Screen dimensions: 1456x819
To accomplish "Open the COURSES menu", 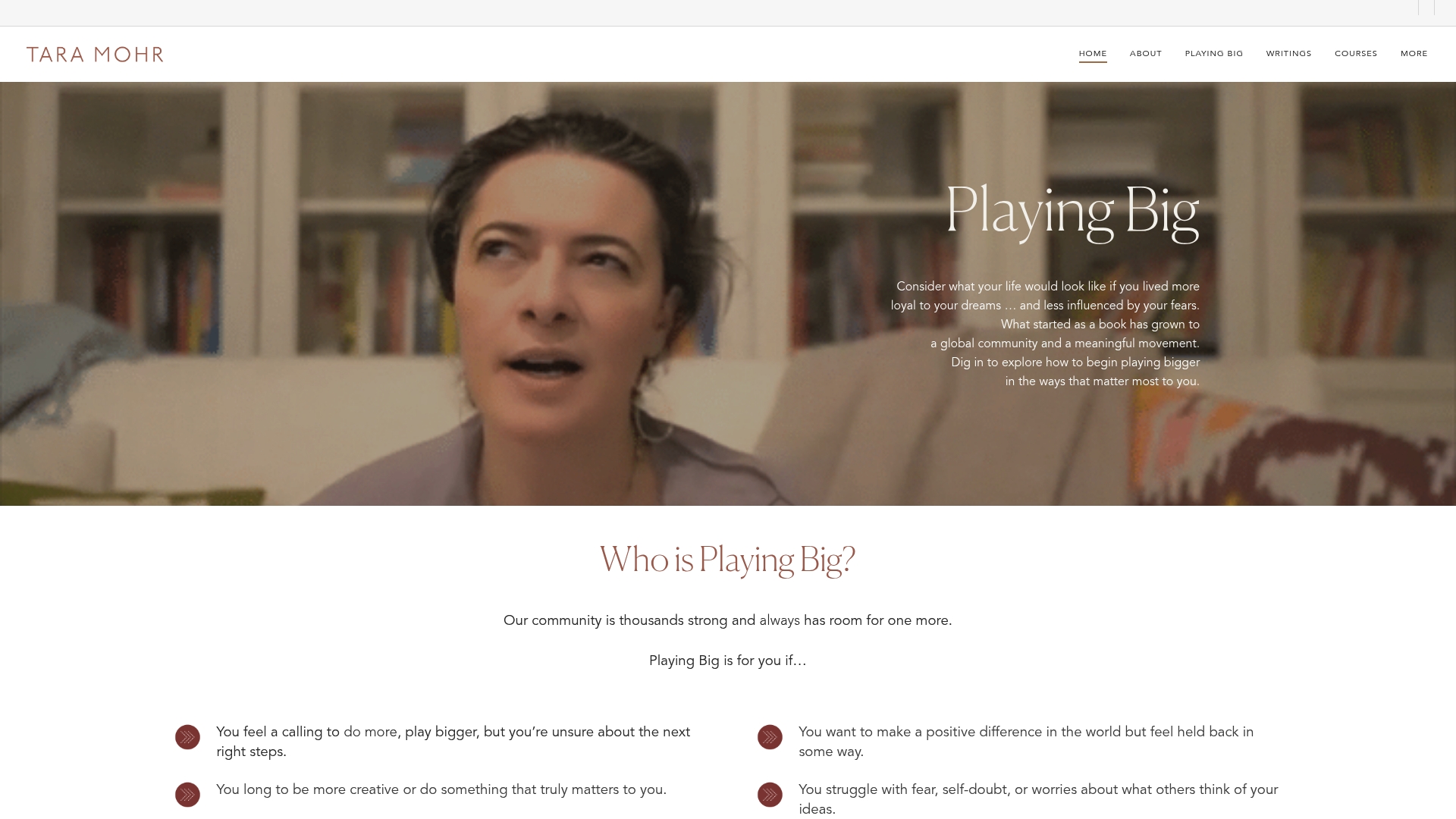I will click(x=1356, y=54).
